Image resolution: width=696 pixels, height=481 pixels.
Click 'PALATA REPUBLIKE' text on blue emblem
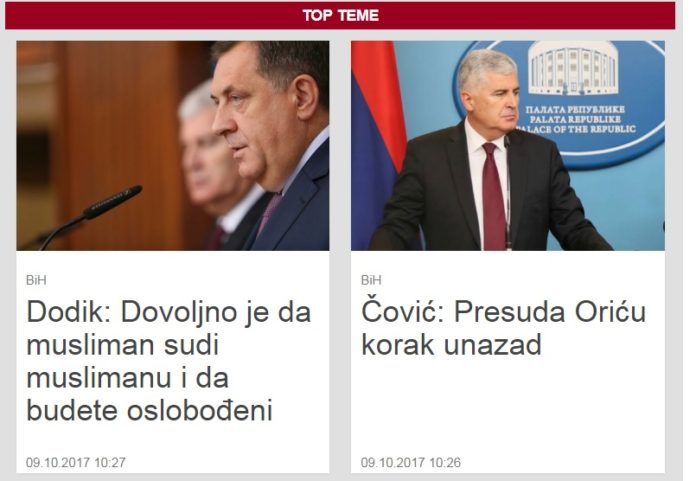tap(575, 119)
